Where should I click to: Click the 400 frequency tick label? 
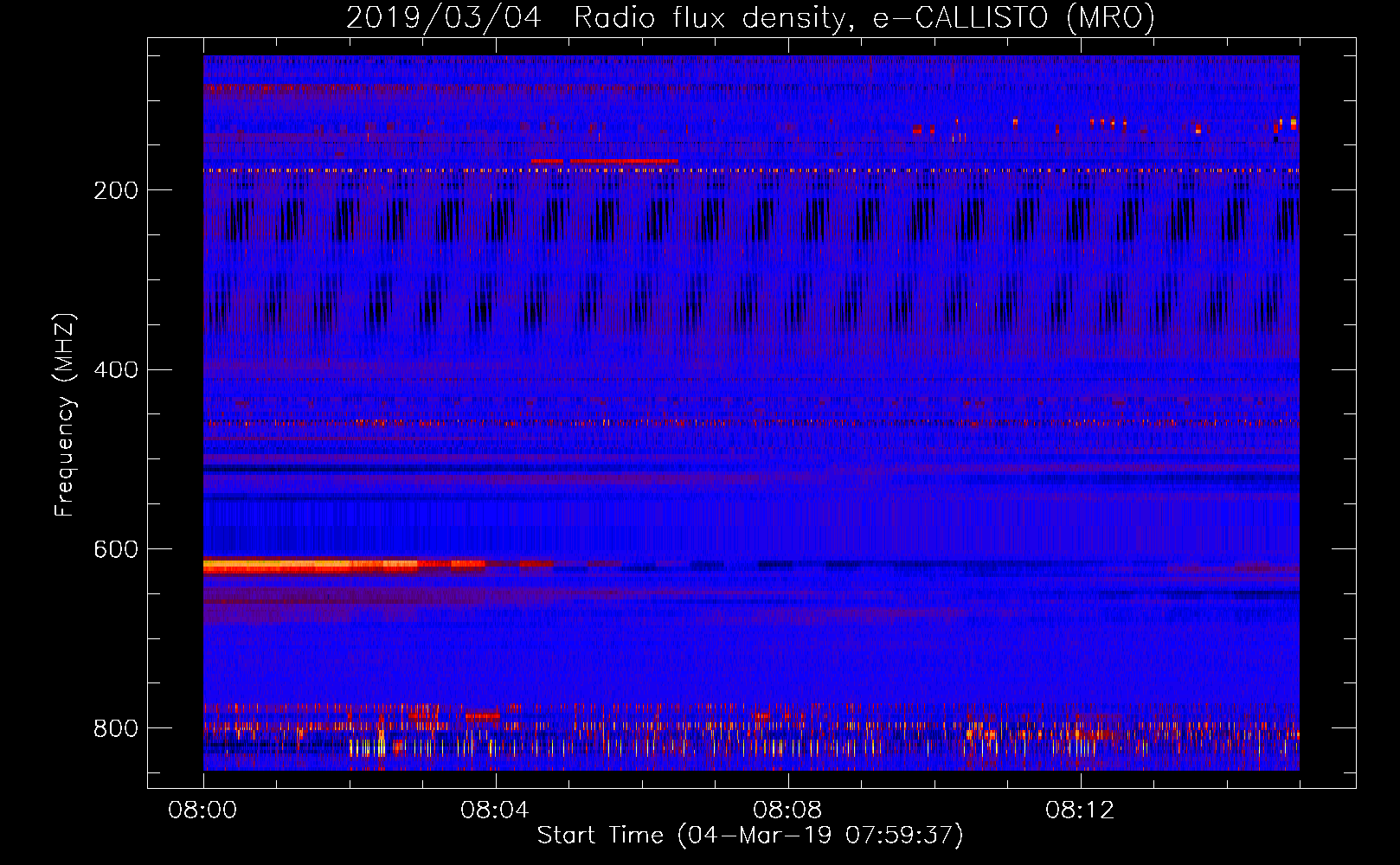tap(116, 370)
